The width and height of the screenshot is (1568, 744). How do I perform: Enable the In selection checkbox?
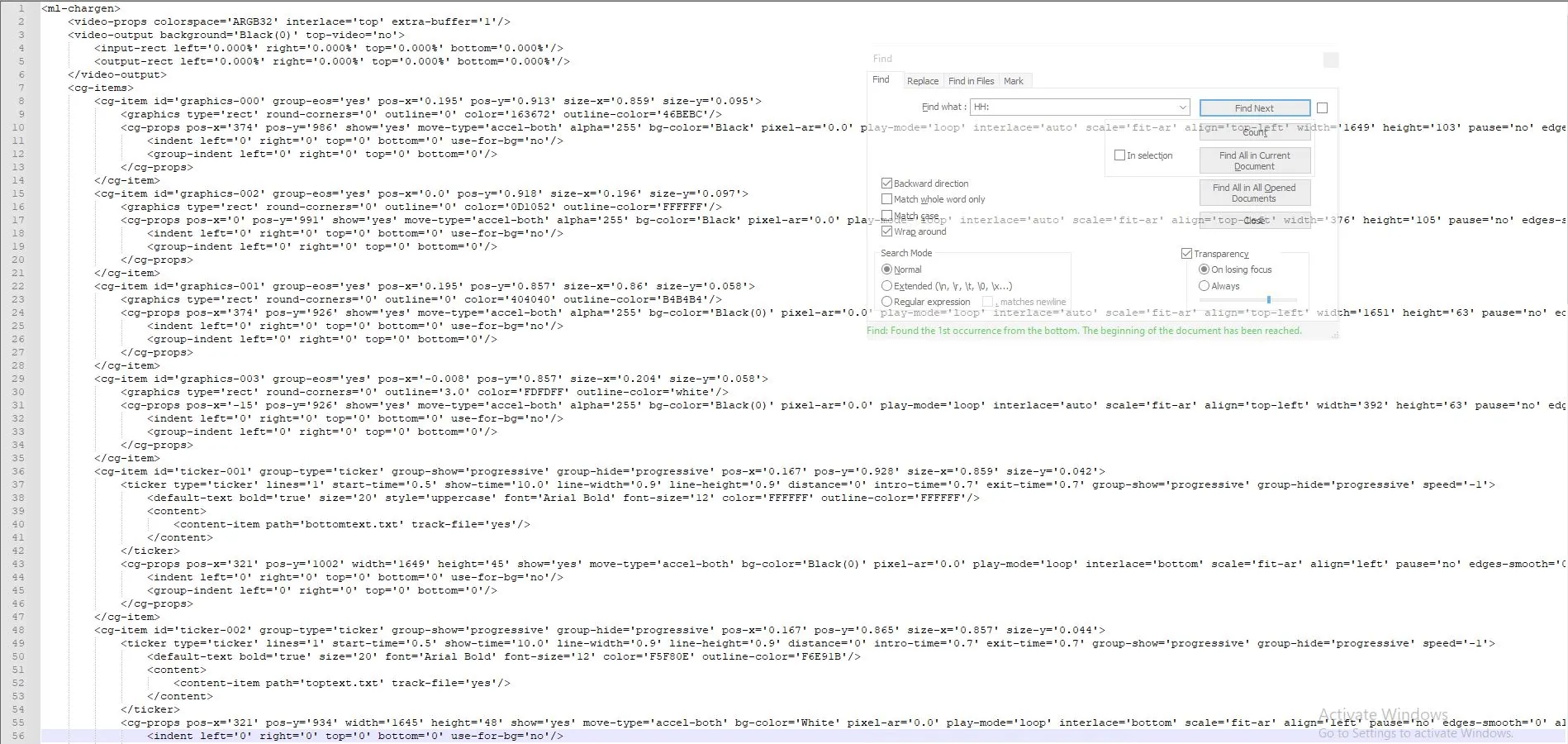[1119, 155]
